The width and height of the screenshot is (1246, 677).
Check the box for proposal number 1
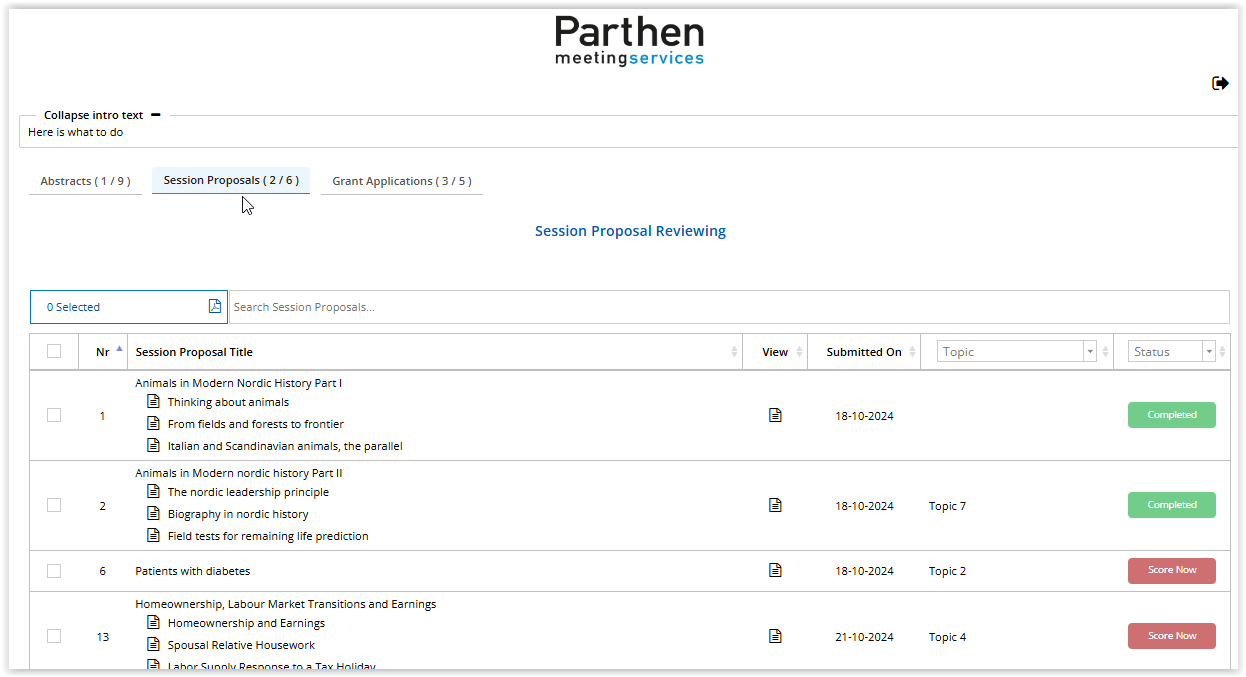(54, 415)
